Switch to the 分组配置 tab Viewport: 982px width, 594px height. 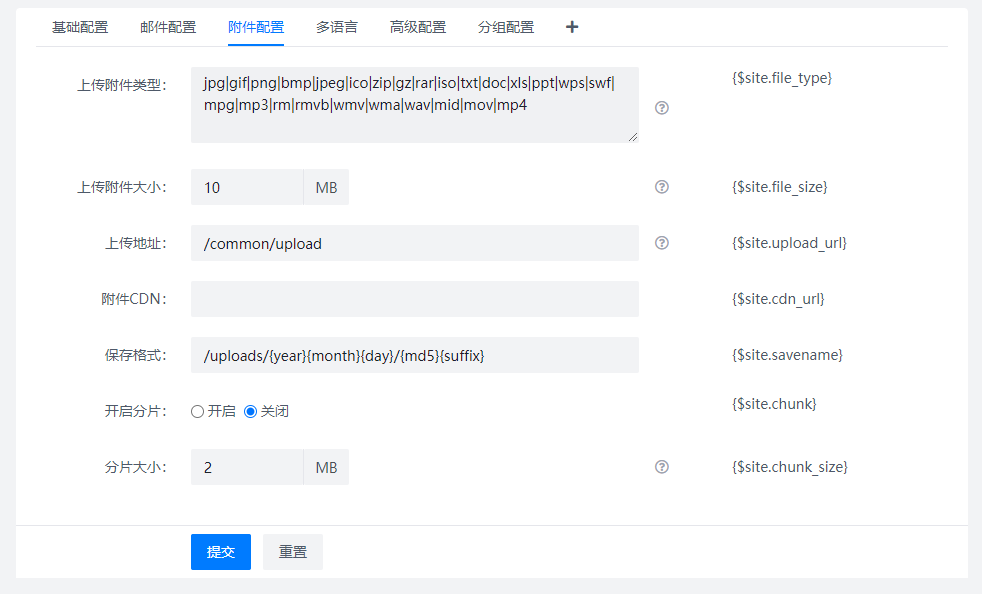(x=505, y=27)
